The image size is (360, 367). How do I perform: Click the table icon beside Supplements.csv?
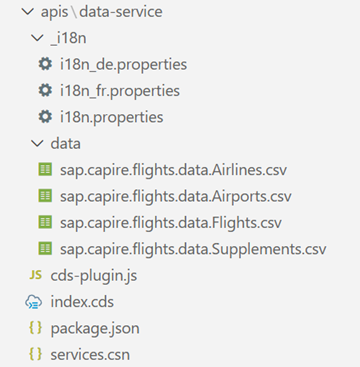coord(45,249)
